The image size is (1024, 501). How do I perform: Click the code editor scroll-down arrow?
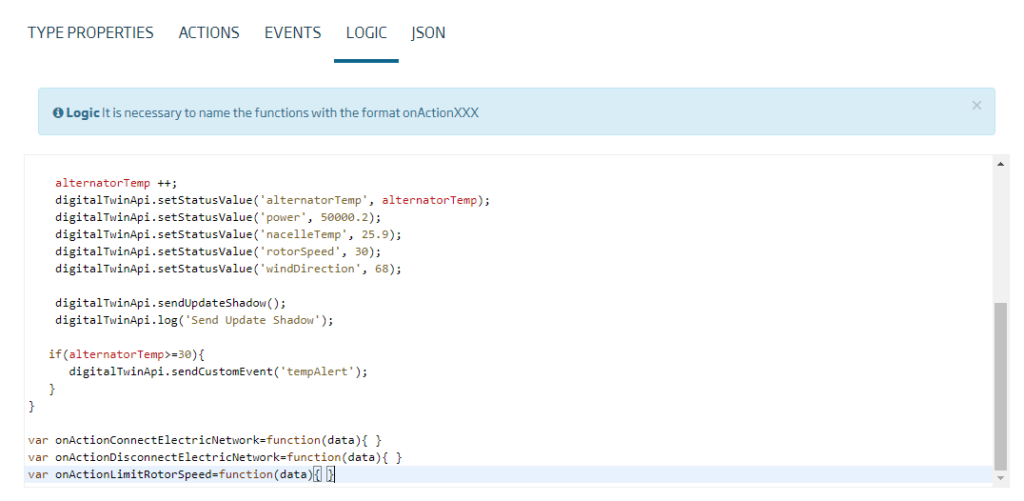tap(1000, 478)
